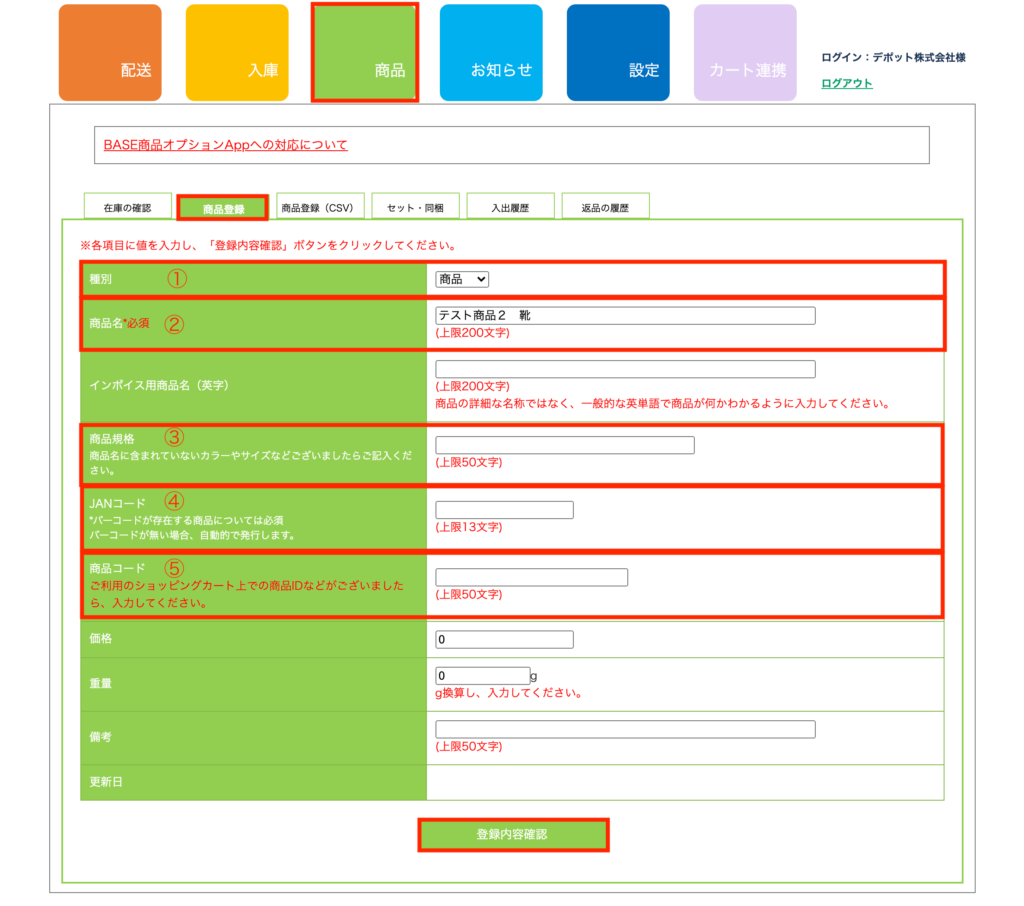Click the 商品名 input field
Screen dimensions: 1024x906
click(625, 315)
